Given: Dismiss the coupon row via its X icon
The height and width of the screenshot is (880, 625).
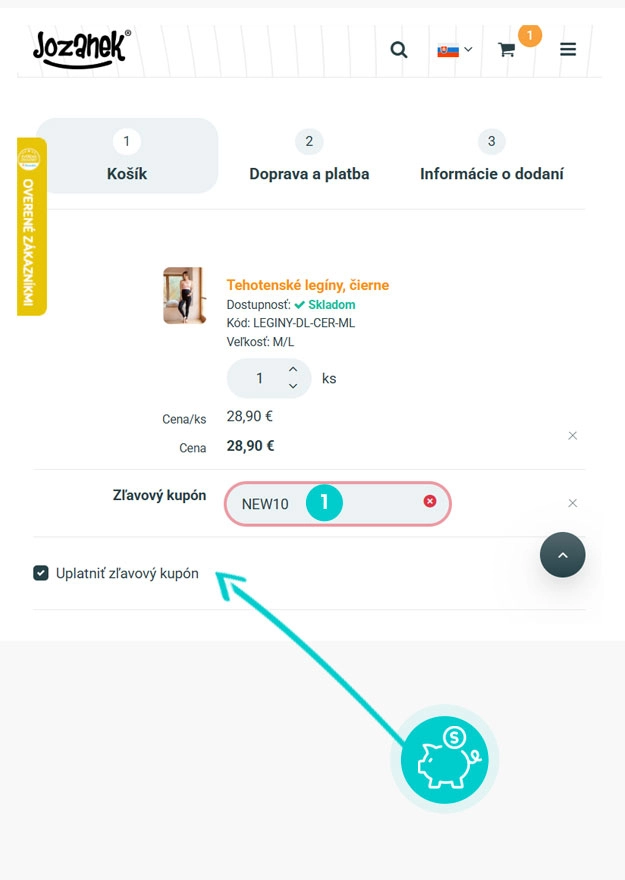Looking at the screenshot, I should (572, 503).
